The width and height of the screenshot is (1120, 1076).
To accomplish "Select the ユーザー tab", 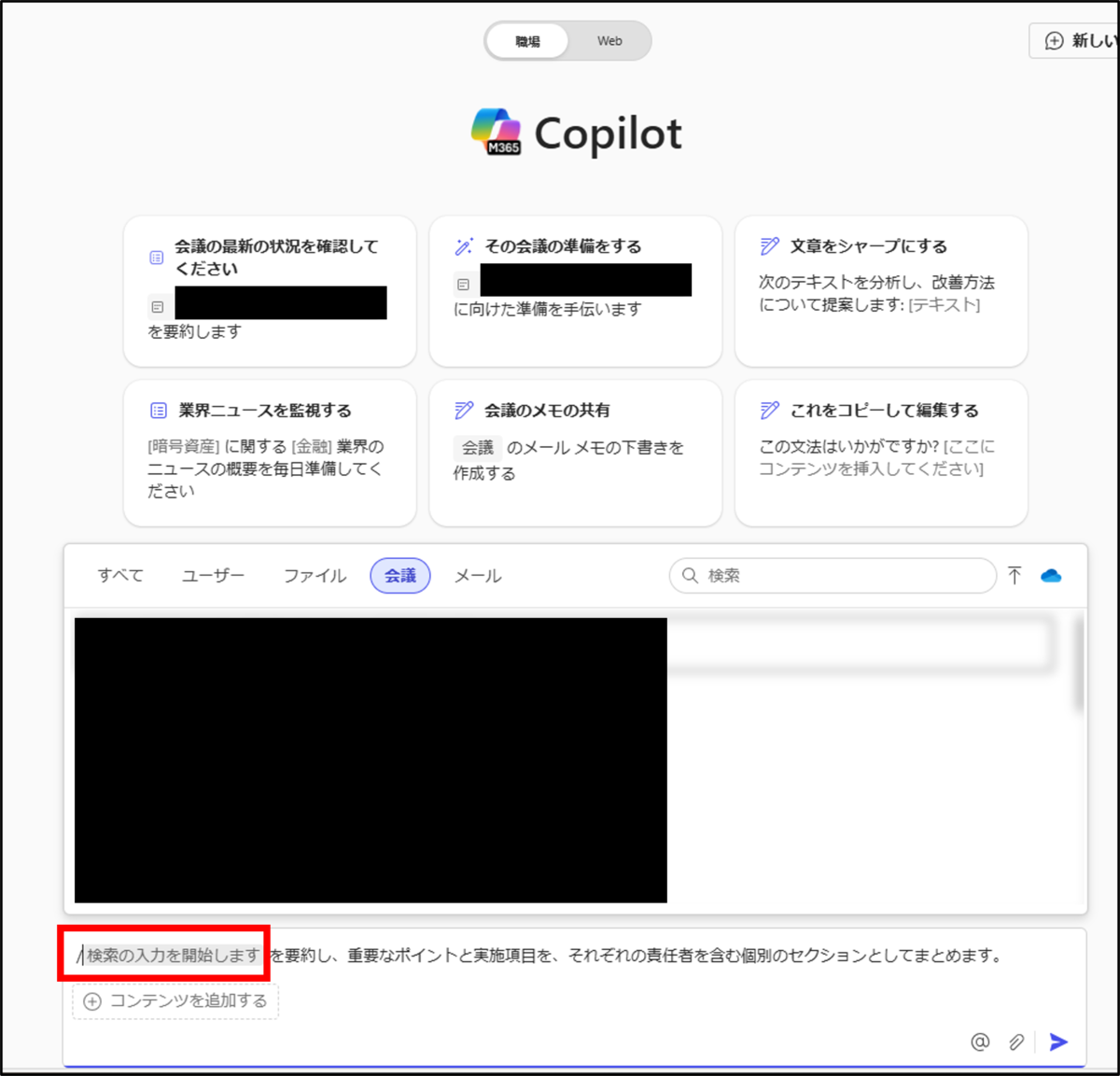I will point(213,576).
